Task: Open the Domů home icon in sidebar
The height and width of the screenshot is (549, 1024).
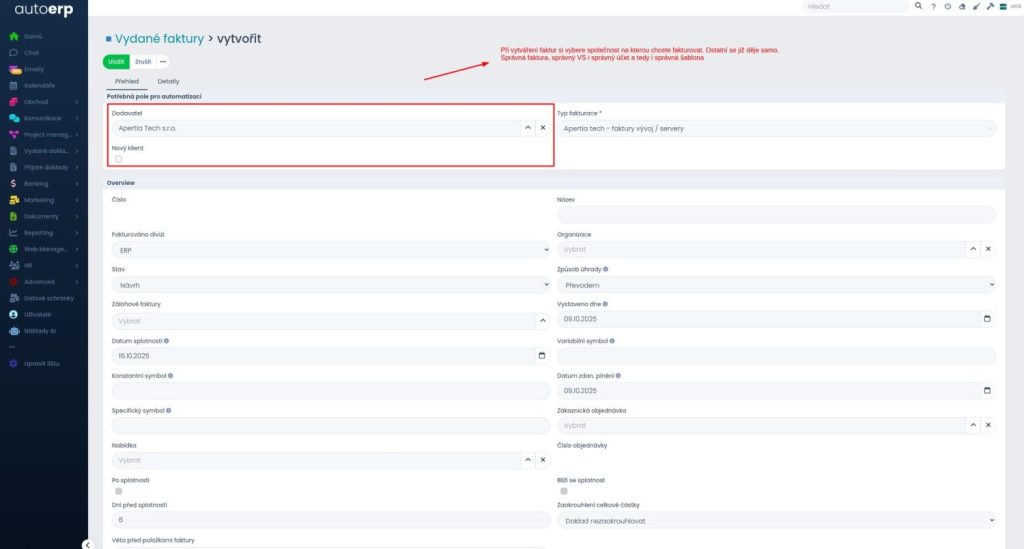Action: pyautogui.click(x=14, y=37)
